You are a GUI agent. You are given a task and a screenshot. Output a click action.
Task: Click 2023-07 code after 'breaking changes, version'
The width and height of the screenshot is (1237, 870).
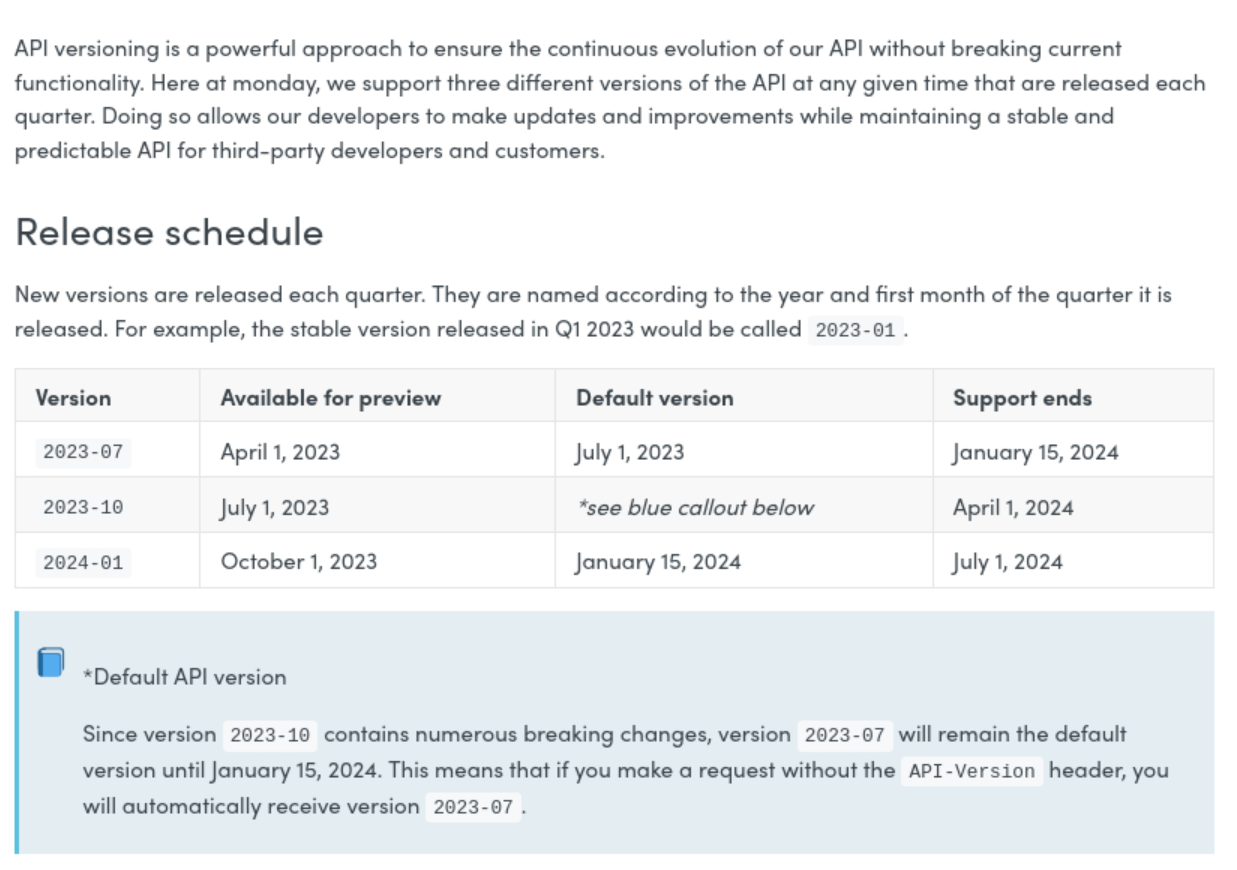coord(844,735)
